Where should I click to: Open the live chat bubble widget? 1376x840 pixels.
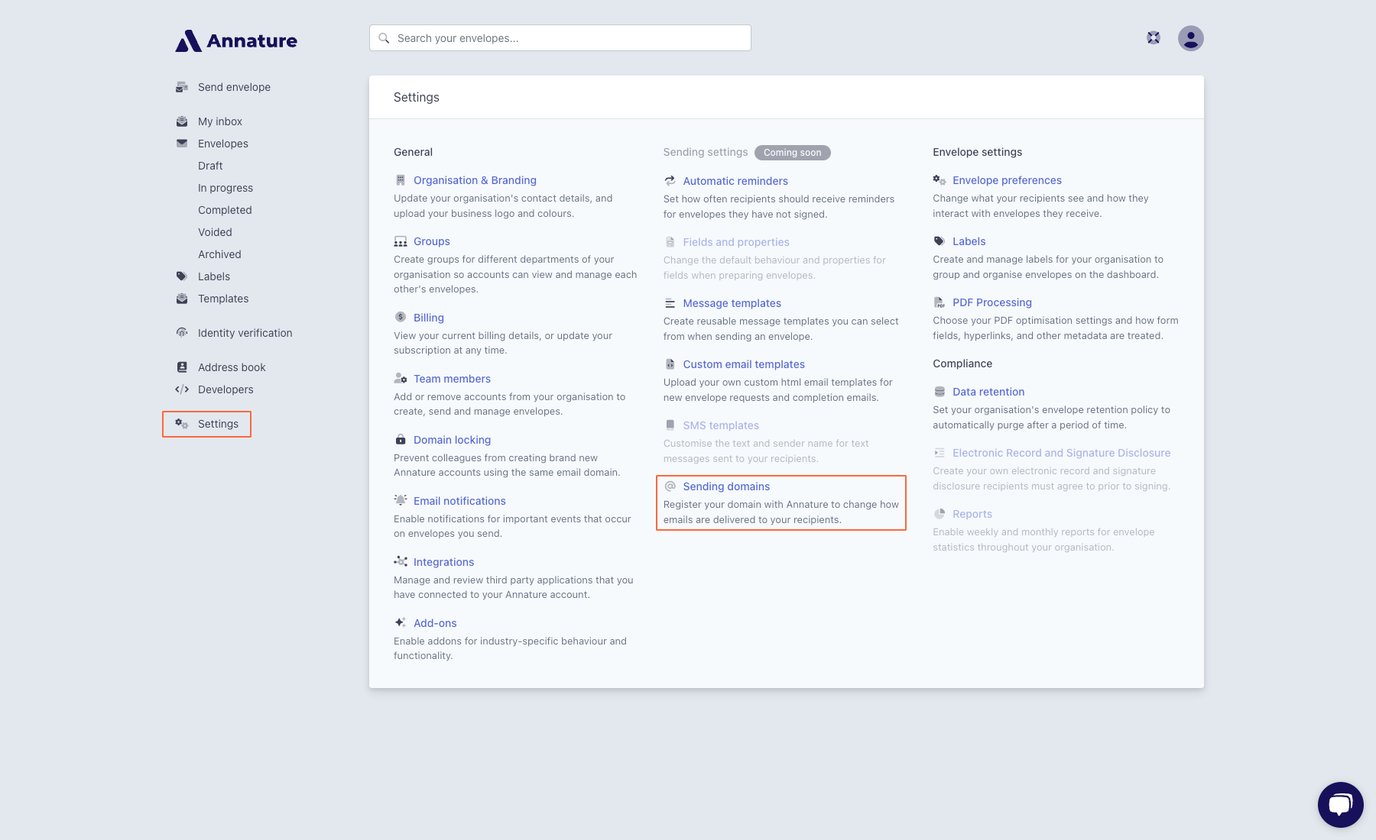click(1340, 805)
